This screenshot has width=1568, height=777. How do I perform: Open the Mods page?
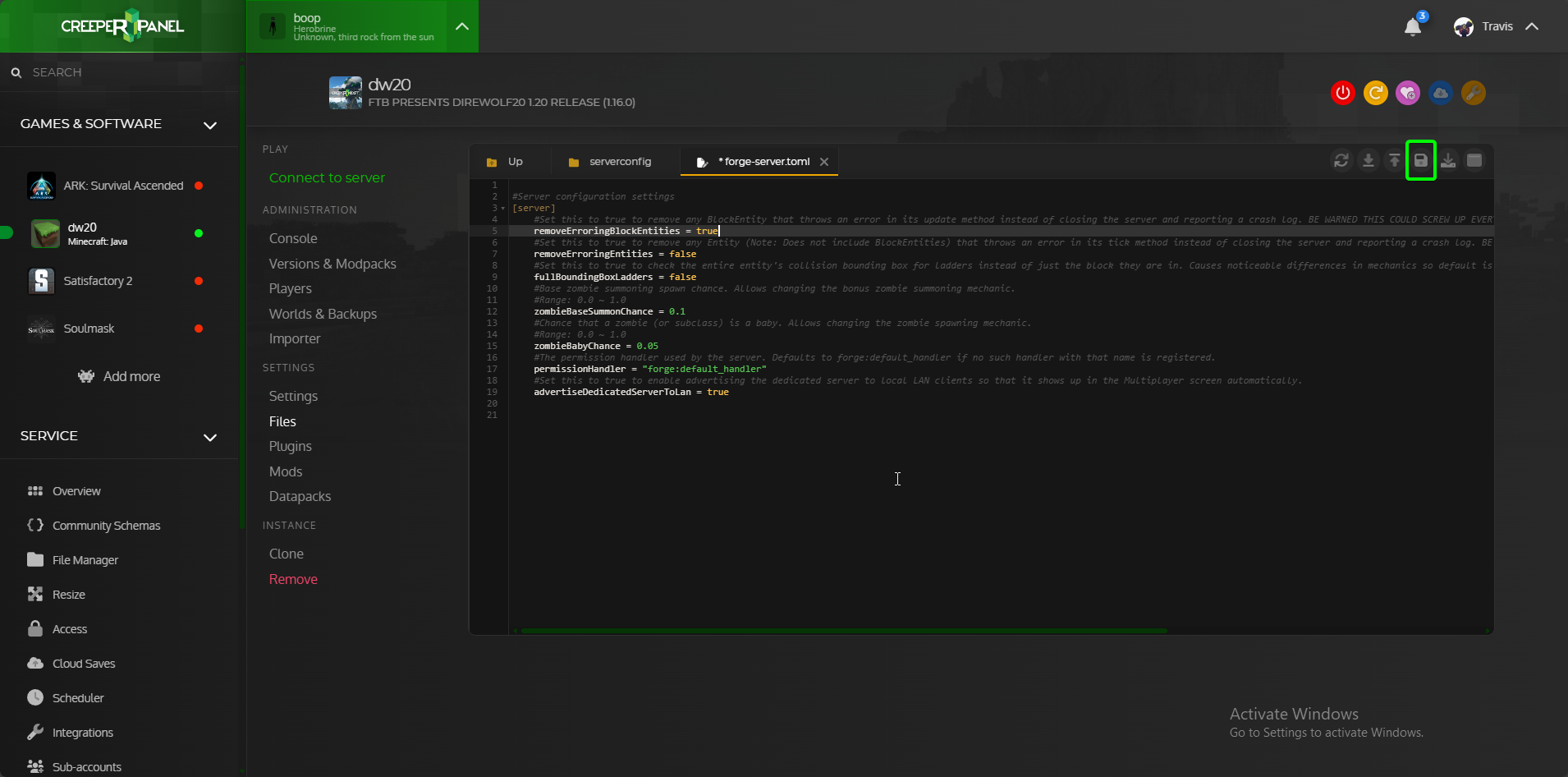point(286,471)
